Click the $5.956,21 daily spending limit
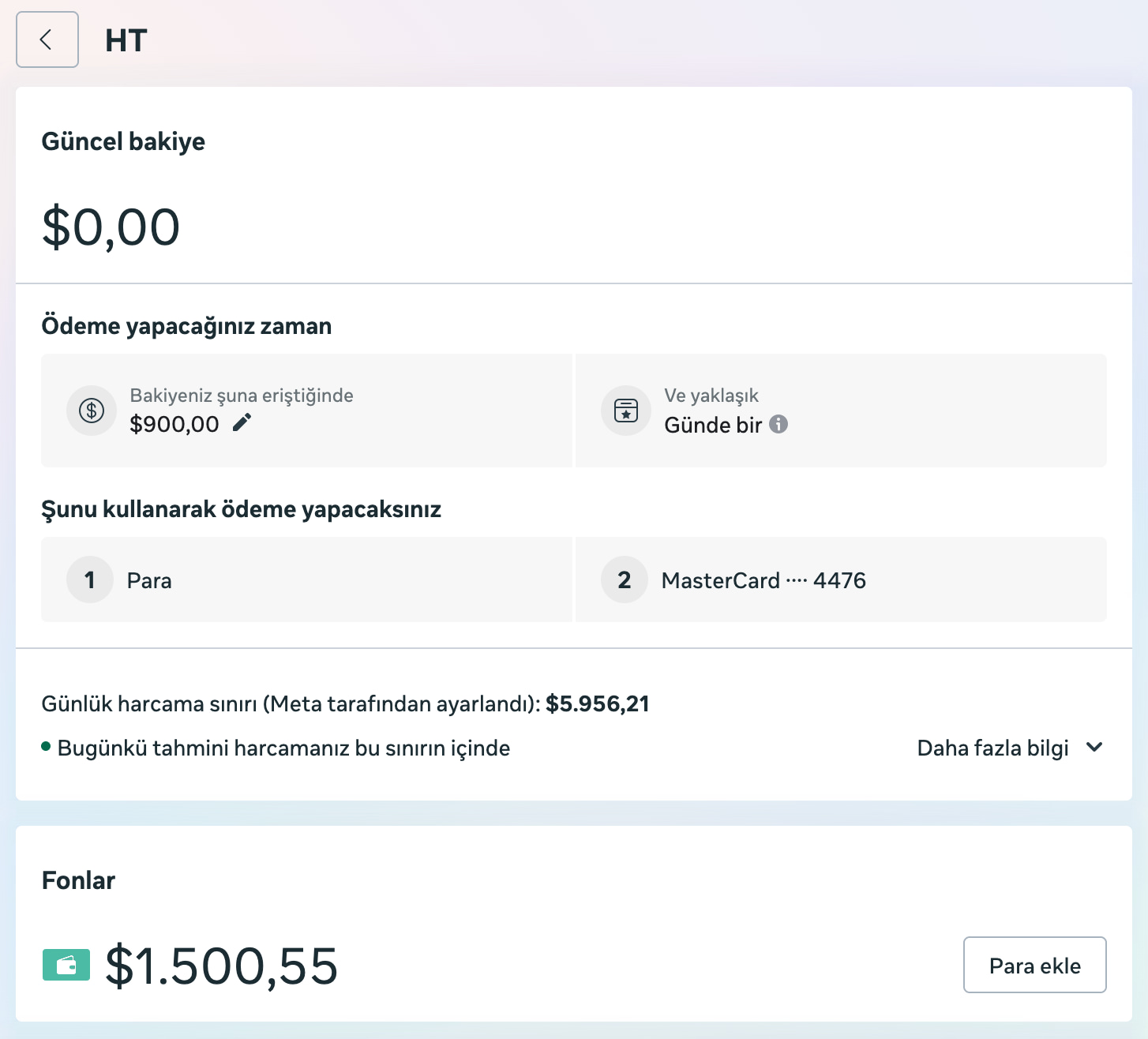1148x1039 pixels. click(597, 703)
